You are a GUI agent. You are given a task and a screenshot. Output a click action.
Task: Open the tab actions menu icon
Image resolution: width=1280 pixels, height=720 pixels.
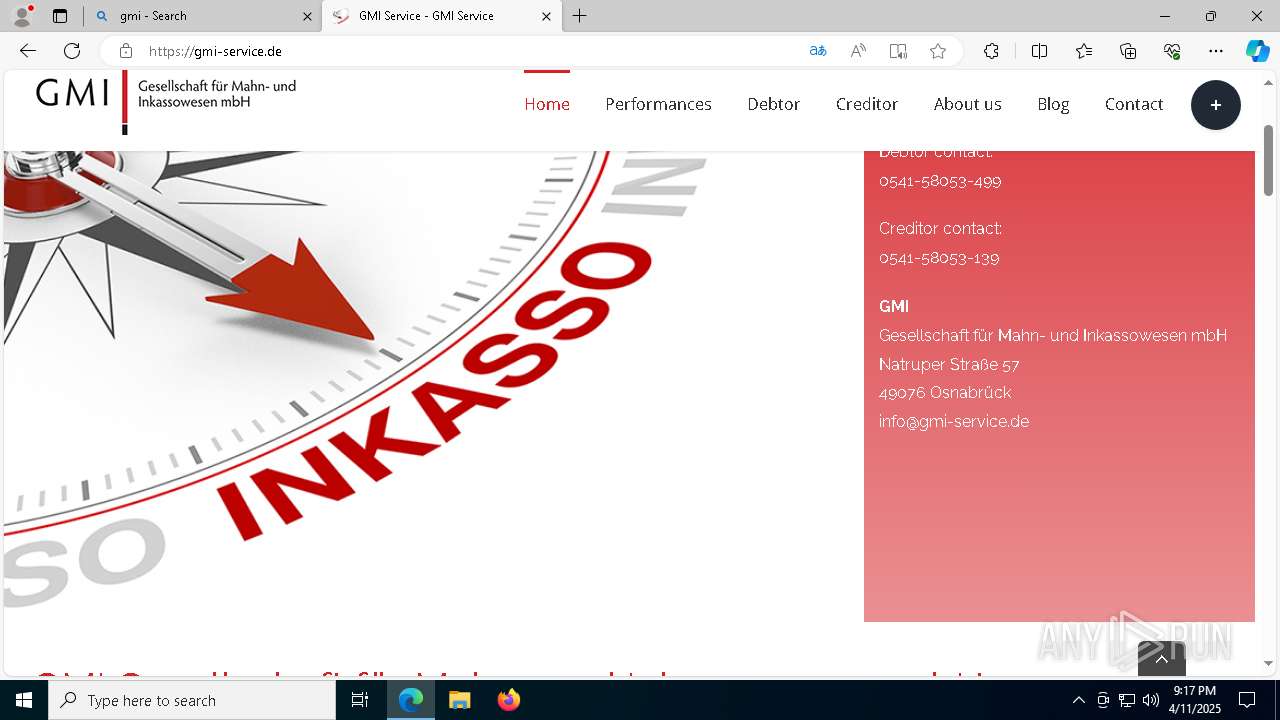pyautogui.click(x=60, y=16)
